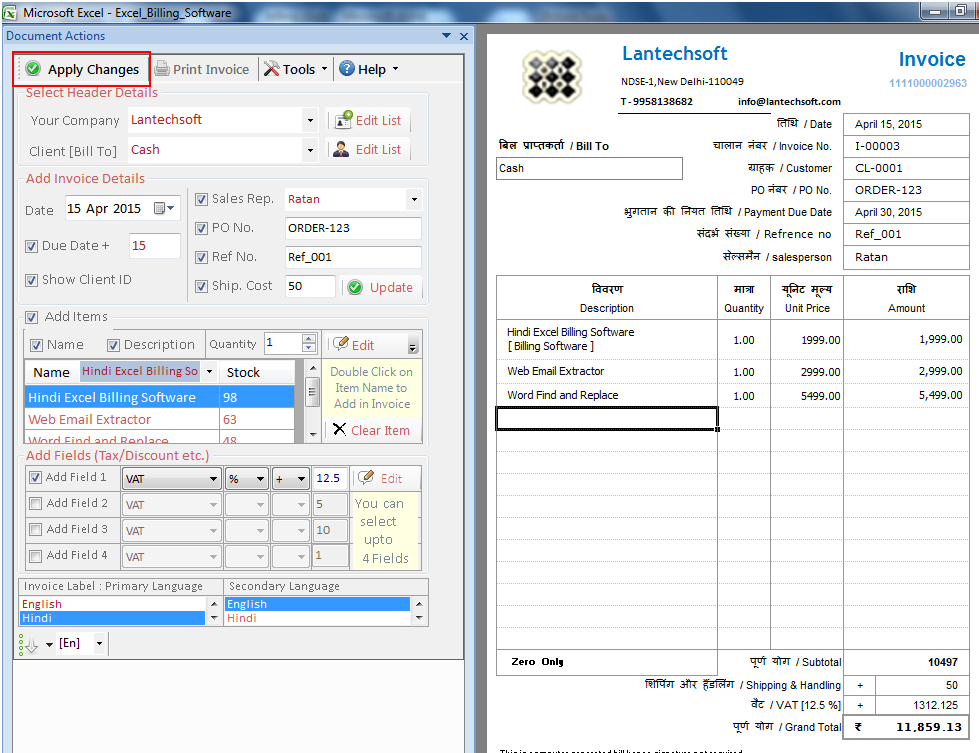This screenshot has width=979, height=753.
Task: Select Hindi as primary language
Action: click(112, 618)
